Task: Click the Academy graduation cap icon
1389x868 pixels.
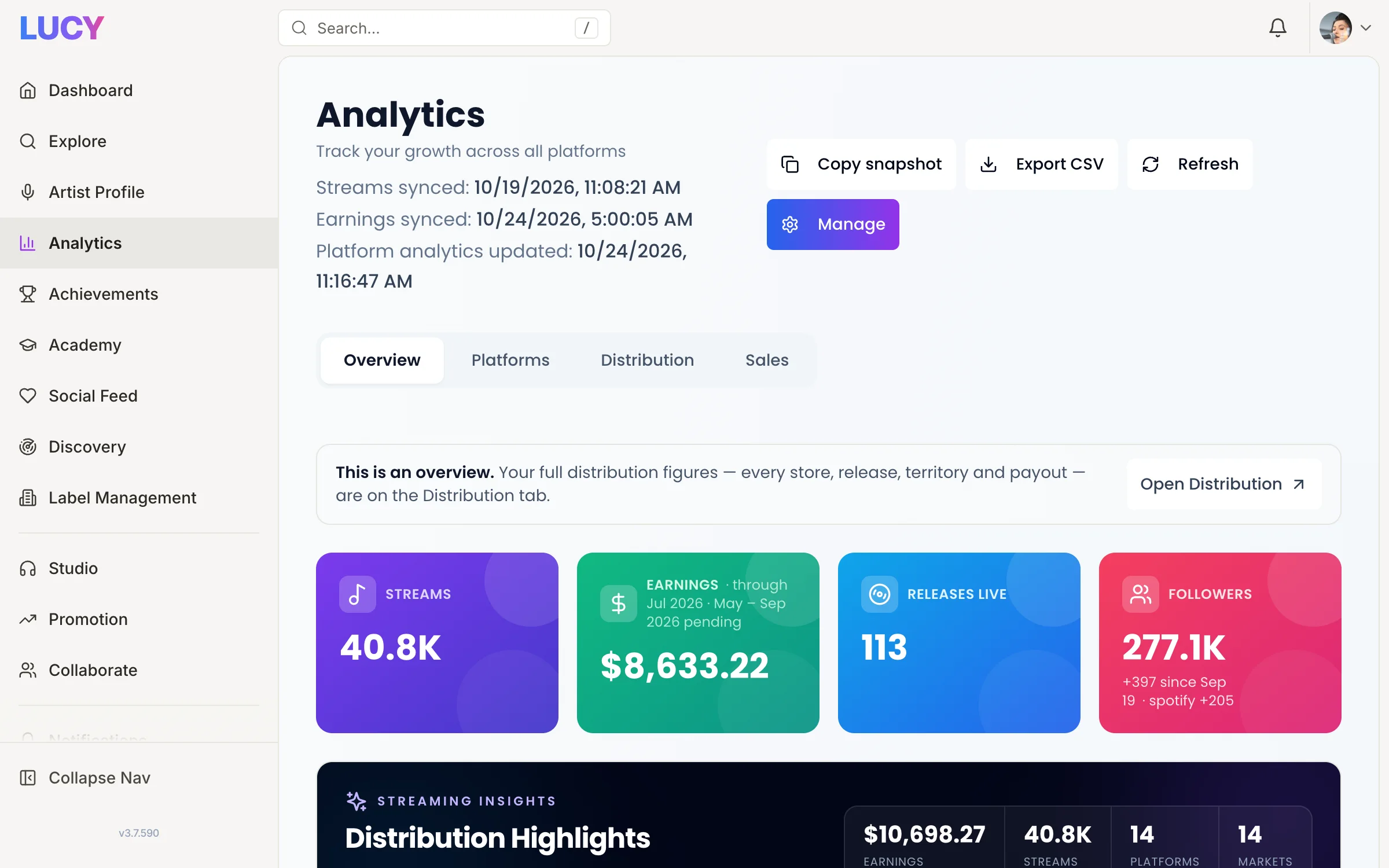Action: coord(28,345)
